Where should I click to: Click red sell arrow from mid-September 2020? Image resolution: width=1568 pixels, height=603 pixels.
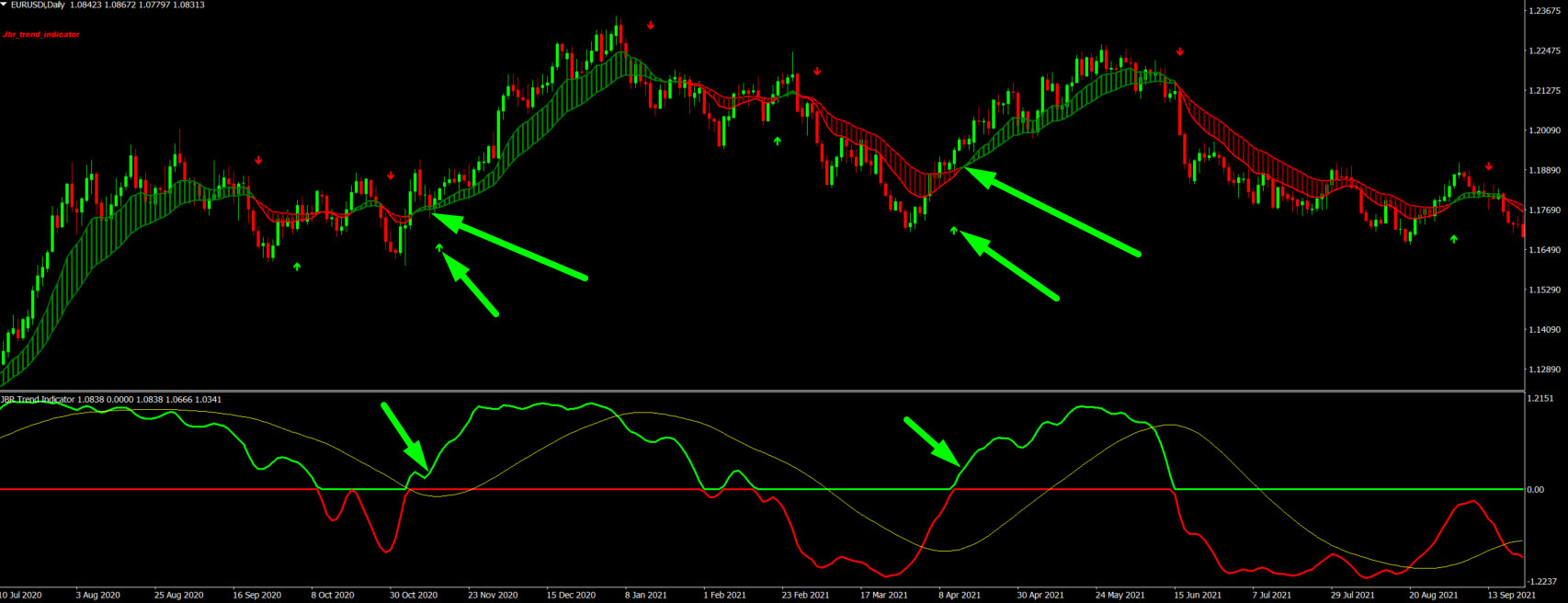click(x=259, y=160)
